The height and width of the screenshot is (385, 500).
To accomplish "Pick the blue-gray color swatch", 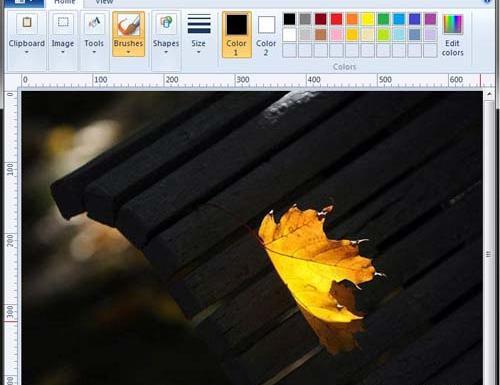I will (414, 35).
